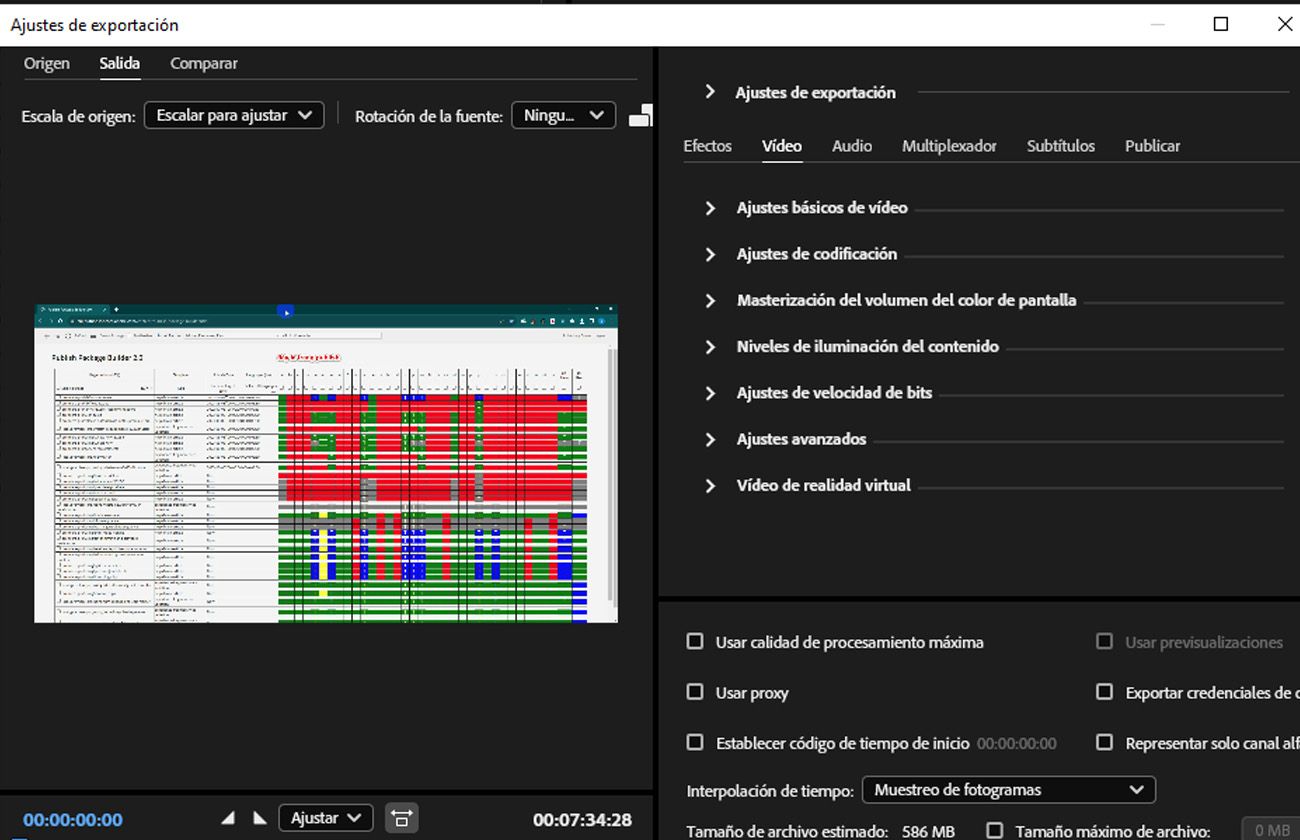Open the Rotación de la fuente dropdown
The width and height of the screenshot is (1300, 840).
pyautogui.click(x=563, y=114)
